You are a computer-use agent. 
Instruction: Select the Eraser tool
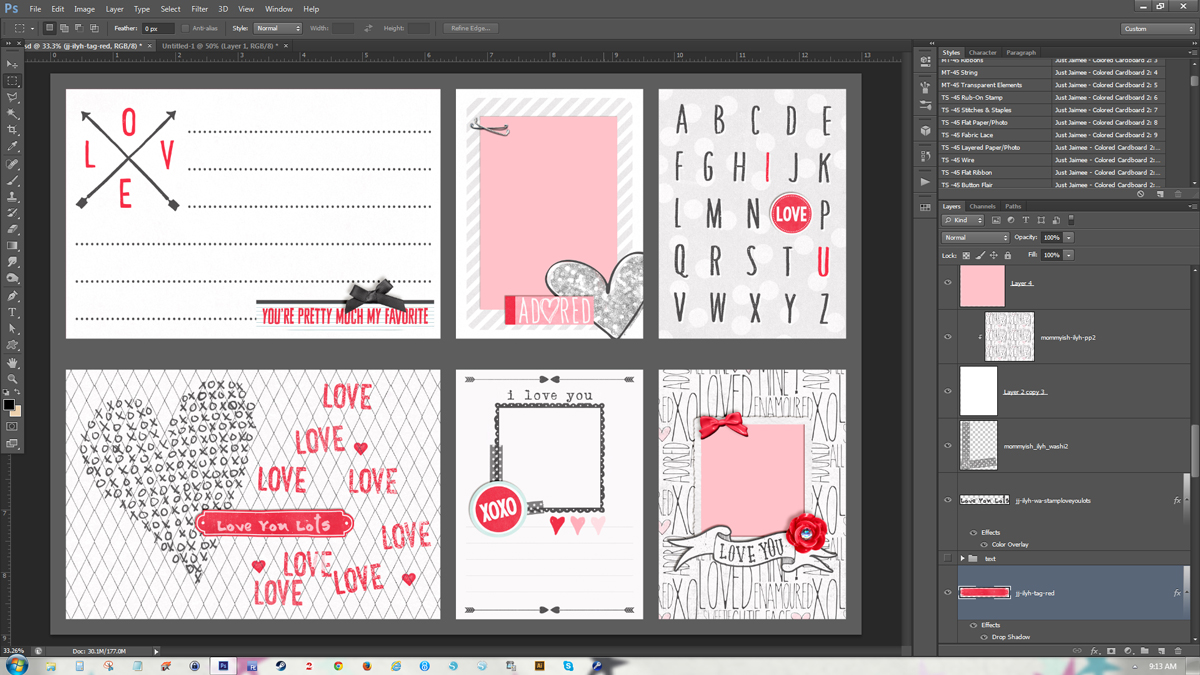tap(13, 230)
